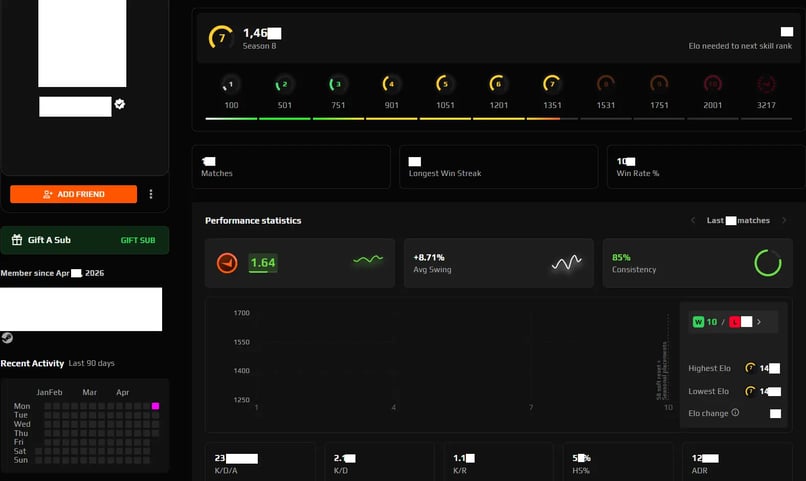Screen dimensions: 806x481
Task: Open the three-dot options menu beside Add Friend
Action: point(151,194)
